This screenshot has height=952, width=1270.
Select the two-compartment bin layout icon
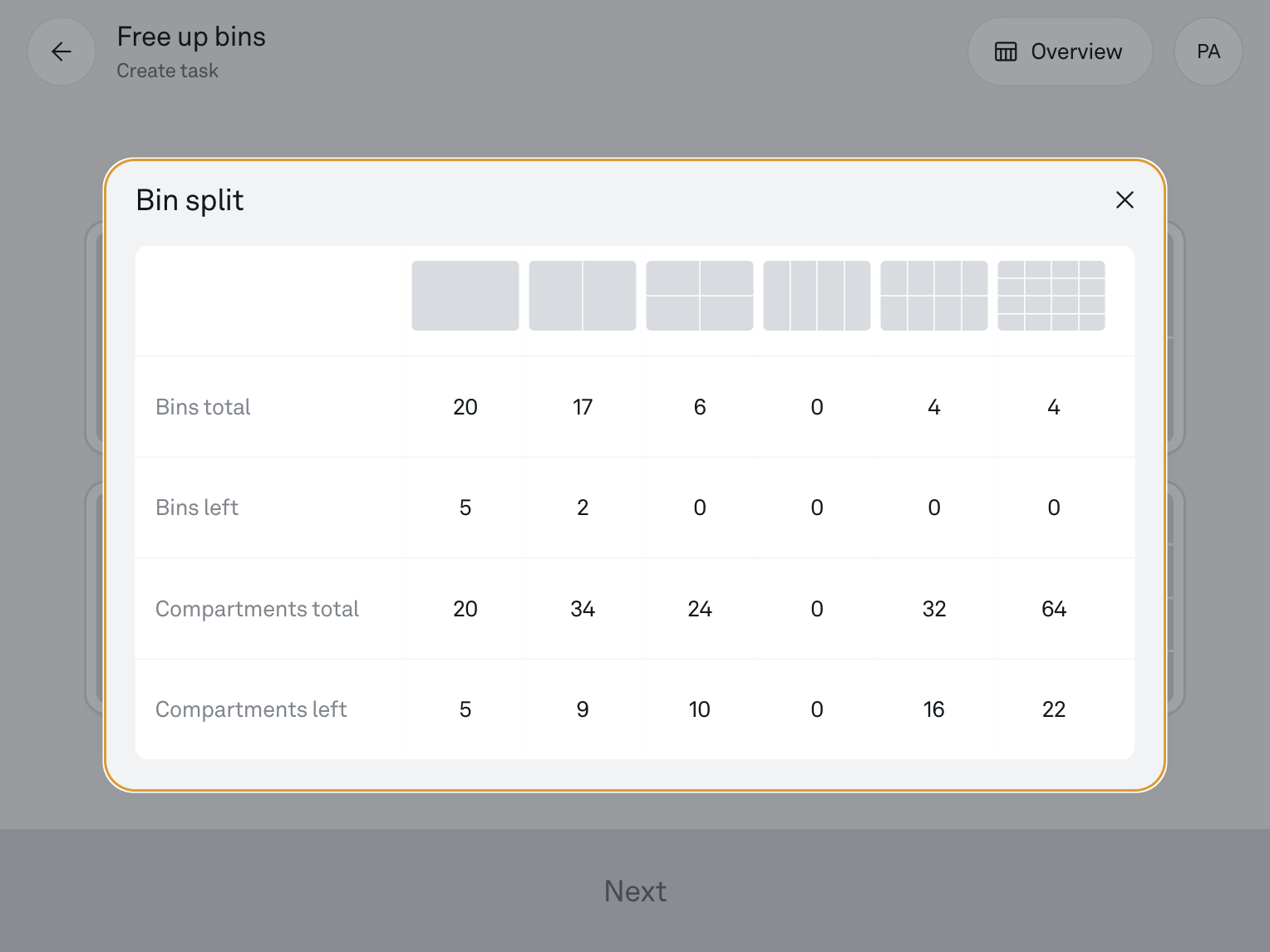582,296
